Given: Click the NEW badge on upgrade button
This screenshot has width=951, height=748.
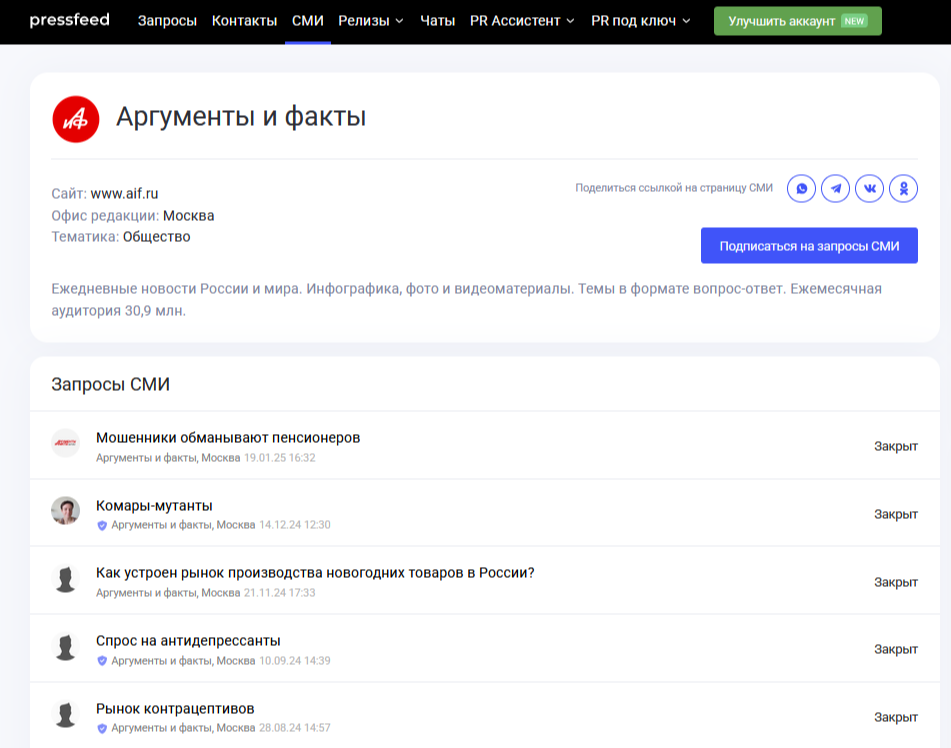Looking at the screenshot, I should [x=854, y=21].
